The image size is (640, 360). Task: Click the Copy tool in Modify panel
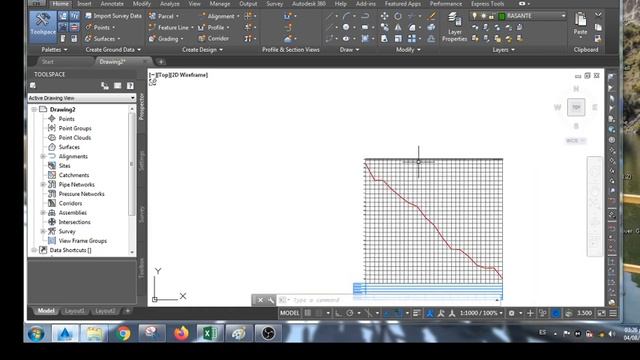point(384,27)
